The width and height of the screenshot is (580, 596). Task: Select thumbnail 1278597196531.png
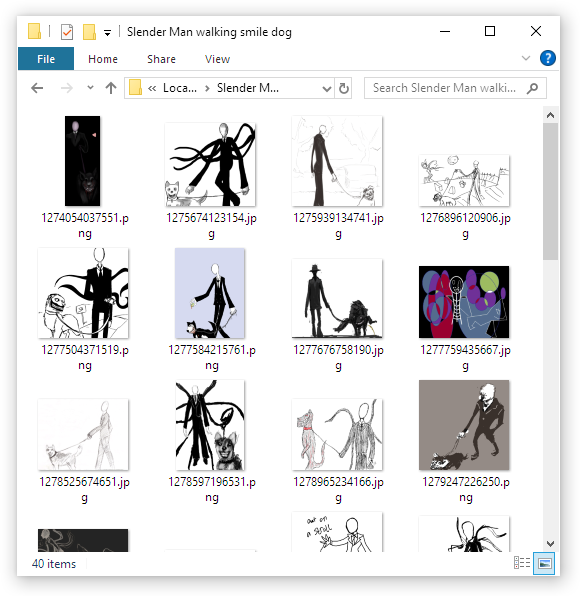click(x=210, y=425)
